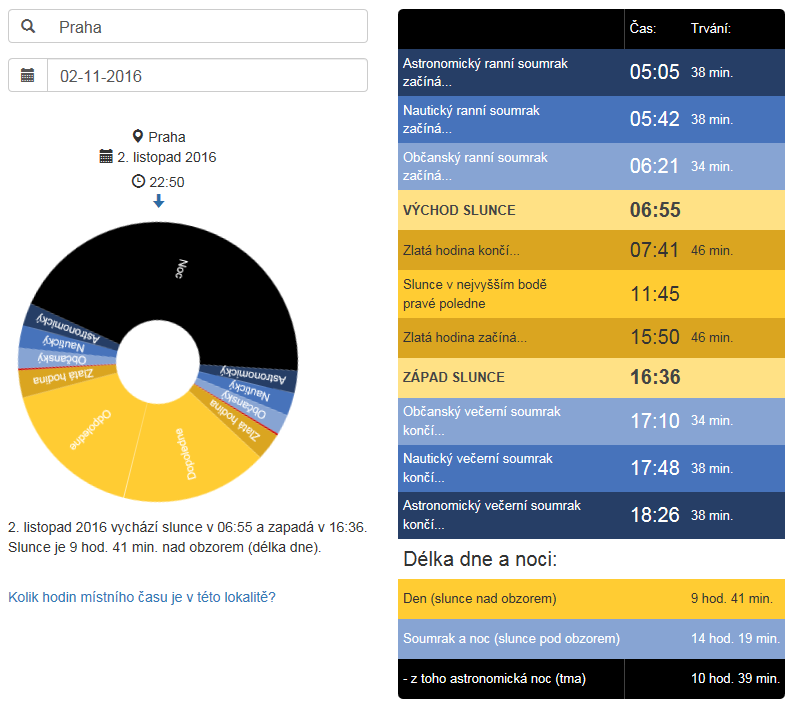The width and height of the screenshot is (794, 709).
Task: Select the ZÁPAD SLUNCE row
Action: (x=590, y=377)
